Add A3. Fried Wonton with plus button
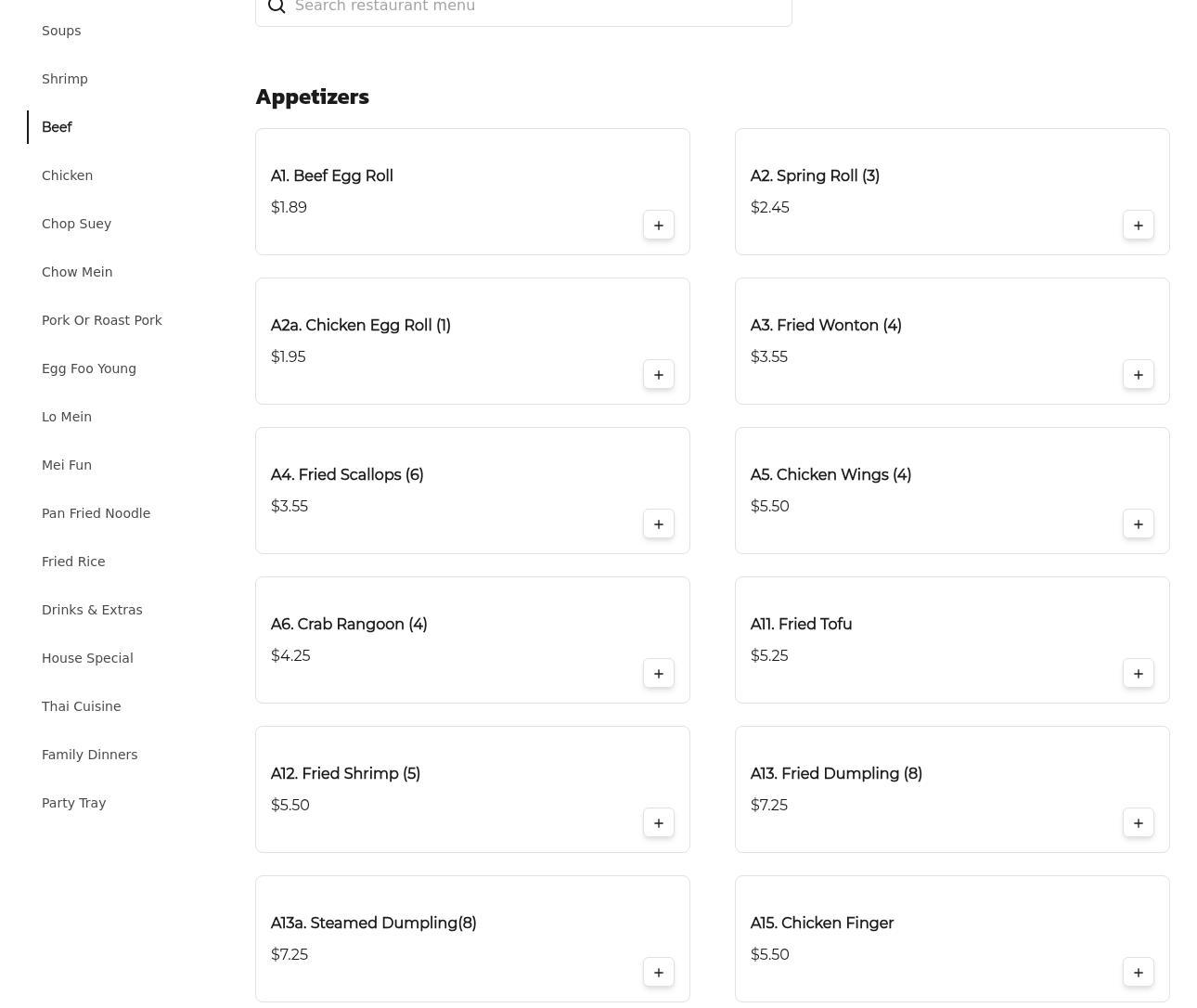 (1139, 375)
